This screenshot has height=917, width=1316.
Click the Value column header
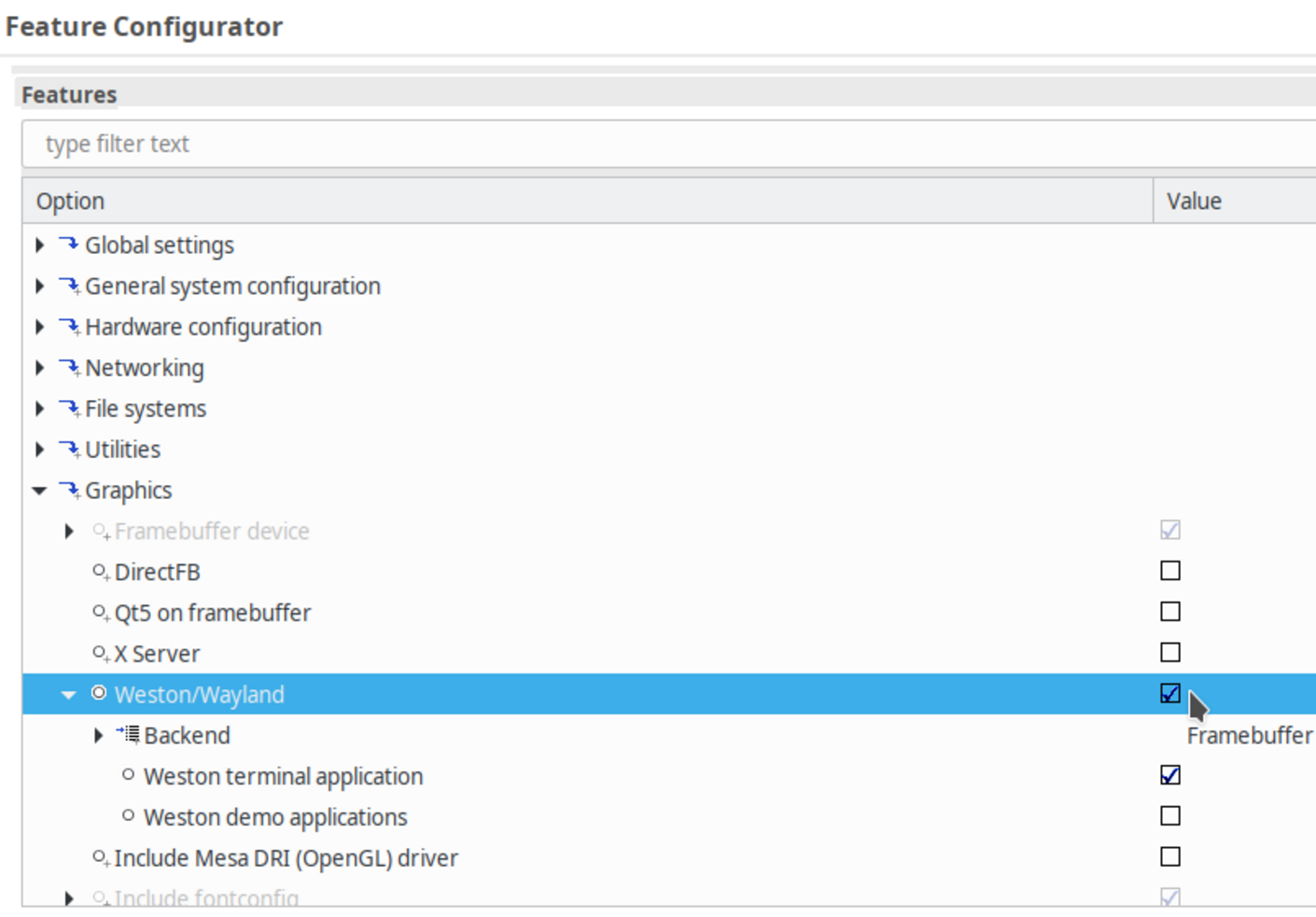click(x=1195, y=201)
